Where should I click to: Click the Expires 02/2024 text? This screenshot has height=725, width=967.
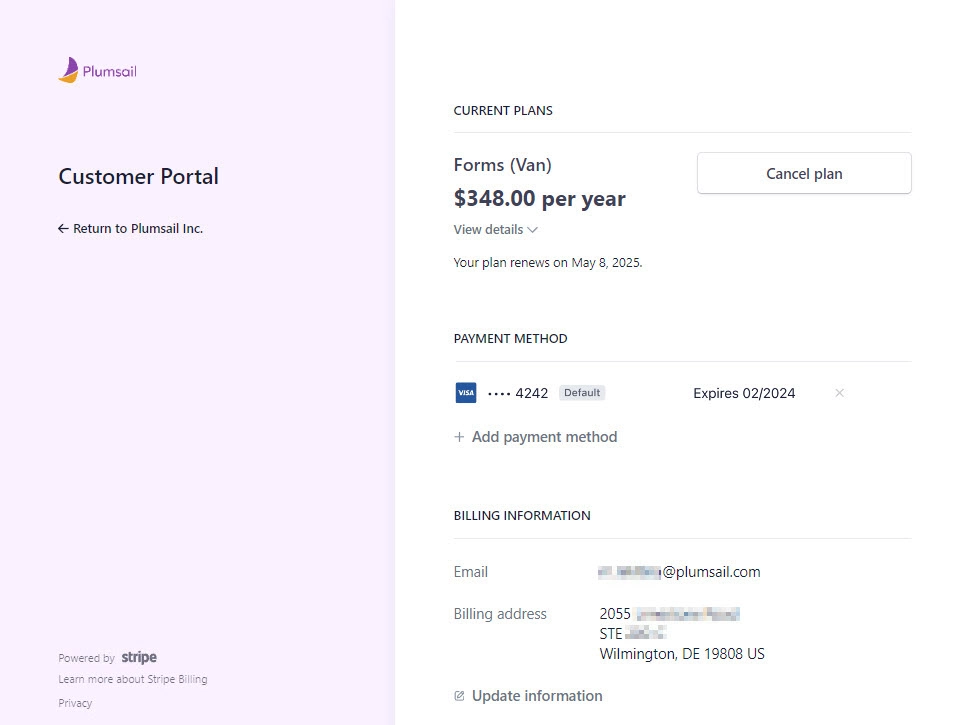click(744, 393)
